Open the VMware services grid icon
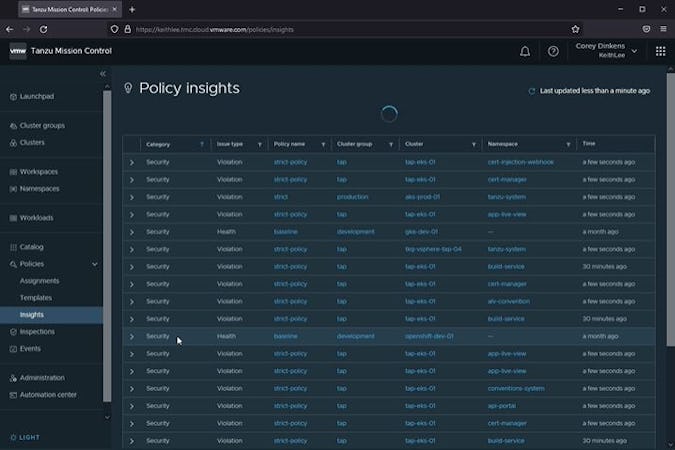This screenshot has width=675, height=450. 660,51
